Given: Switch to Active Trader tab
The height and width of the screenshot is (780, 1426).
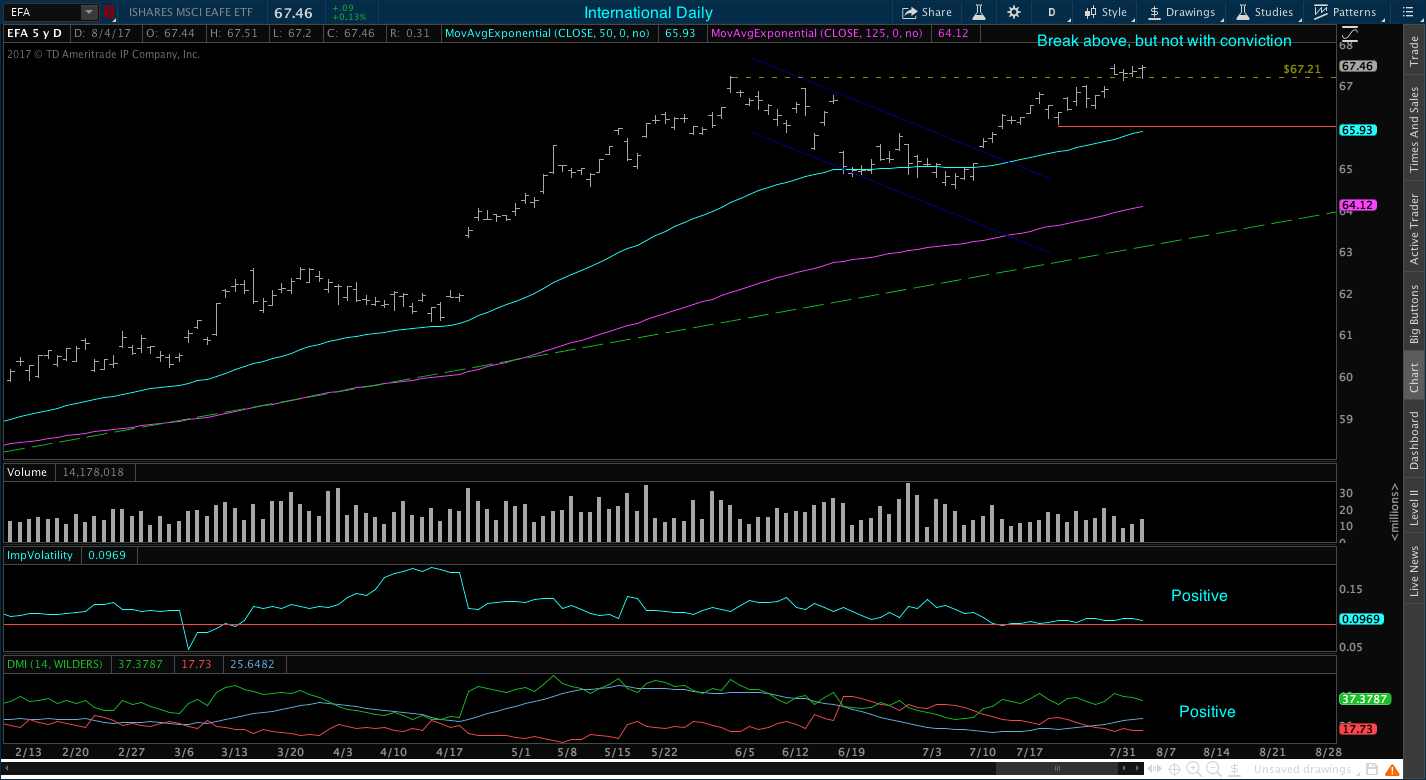Looking at the screenshot, I should [x=1414, y=229].
